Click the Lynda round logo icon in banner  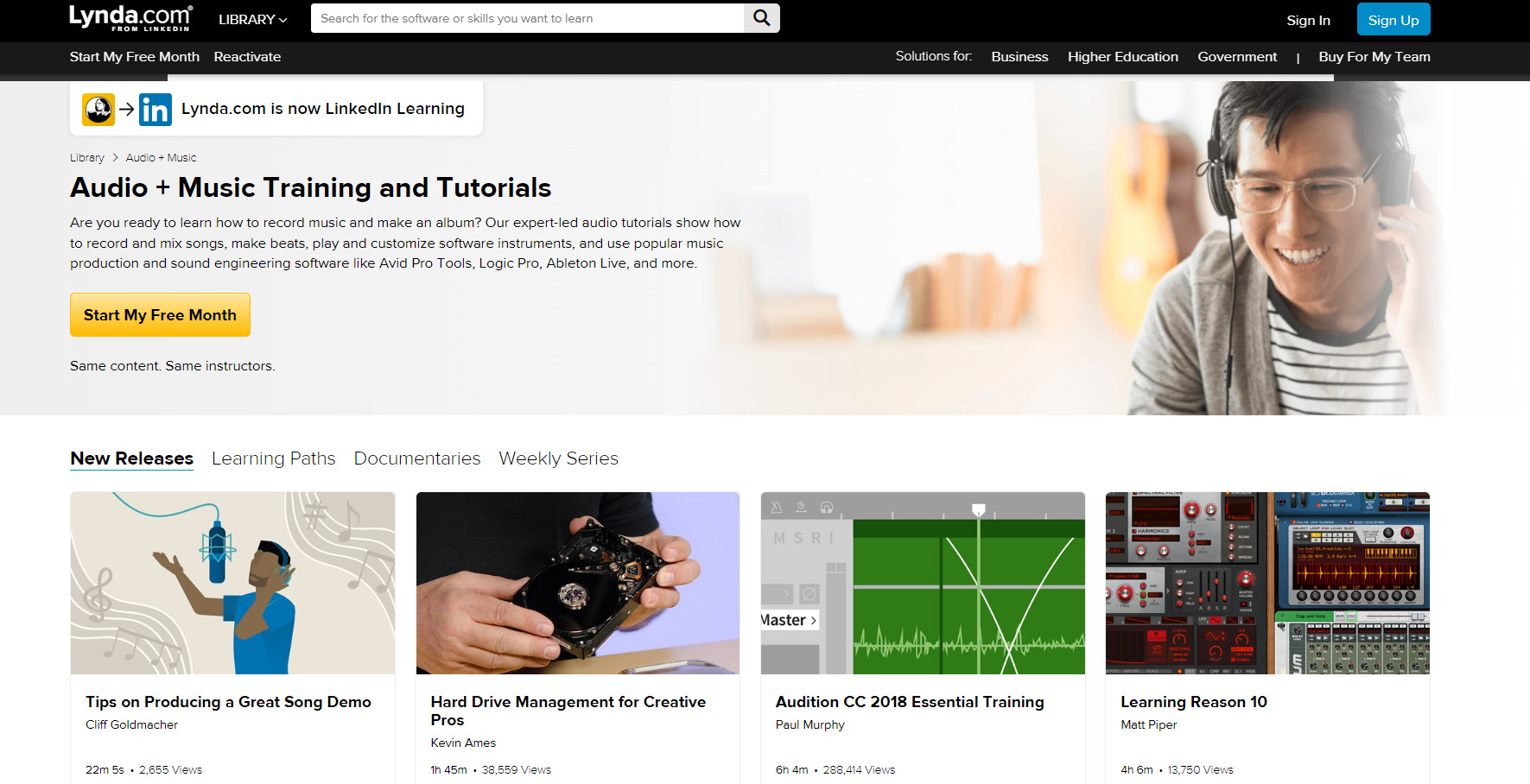click(x=98, y=109)
